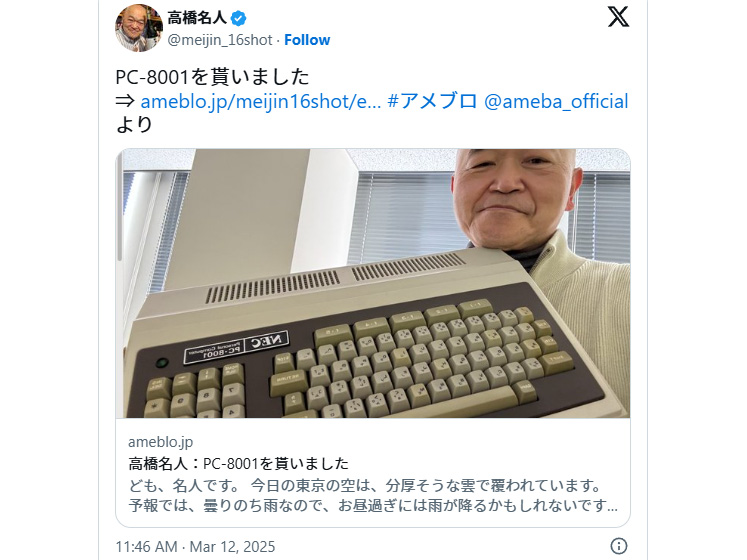Open the #アメブロ hashtag
The height and width of the screenshot is (560, 747).
point(433,102)
